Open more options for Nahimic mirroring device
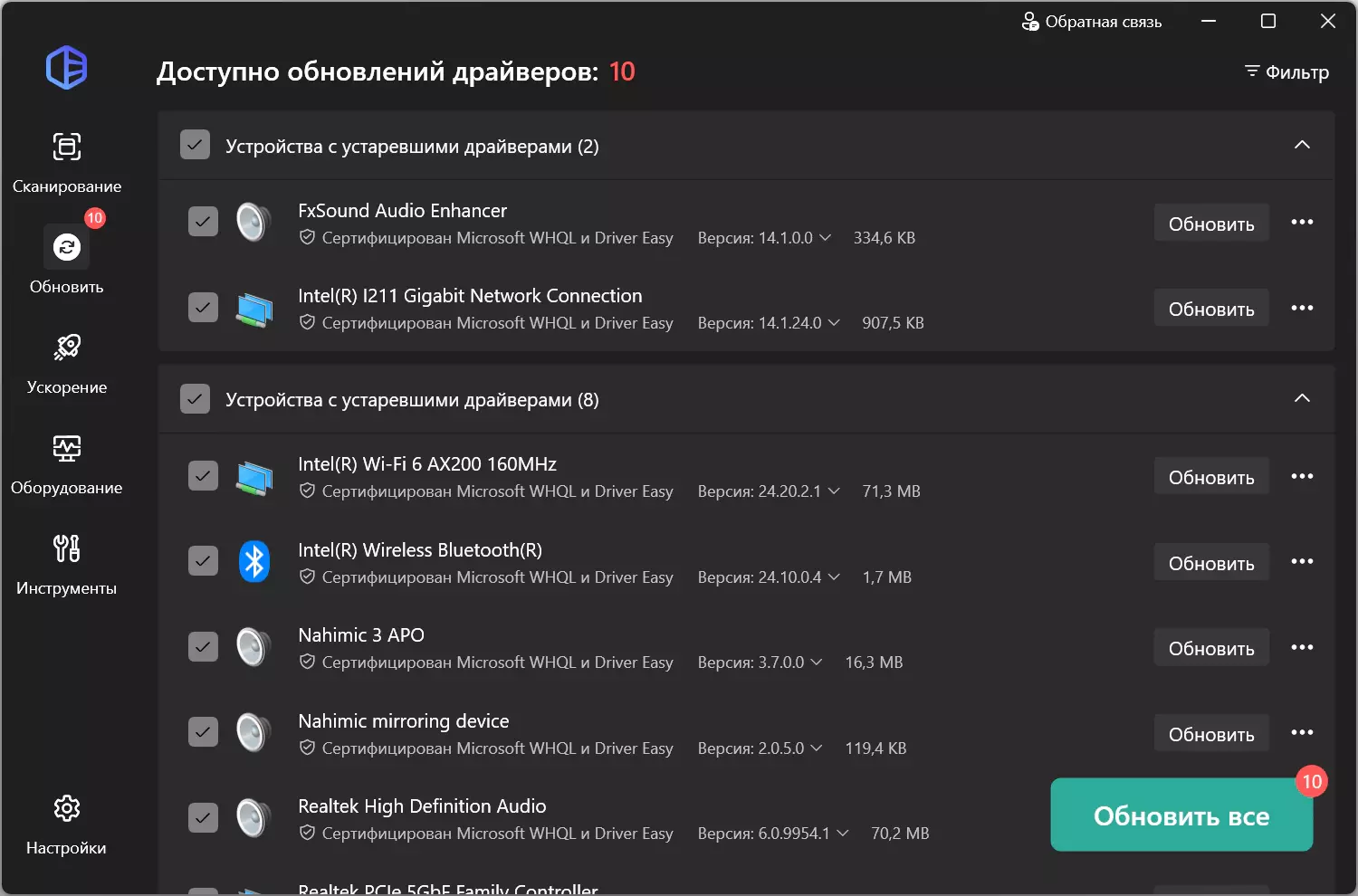Screen dimensions: 1358x896 [1302, 733]
